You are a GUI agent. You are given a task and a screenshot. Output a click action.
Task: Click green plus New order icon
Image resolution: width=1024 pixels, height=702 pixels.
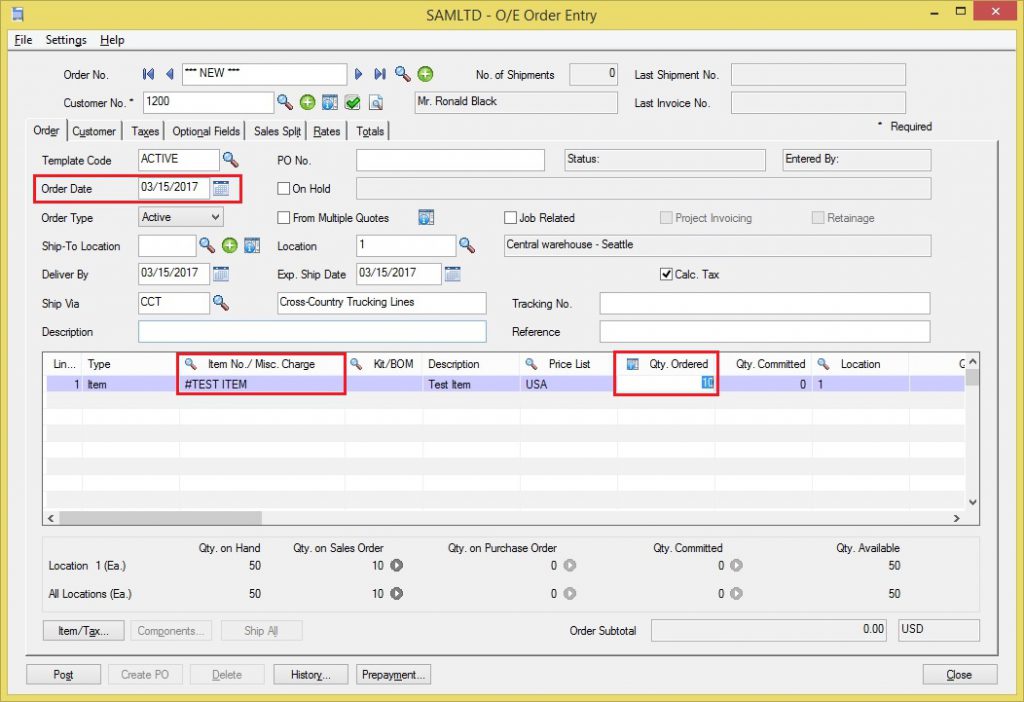(x=425, y=74)
